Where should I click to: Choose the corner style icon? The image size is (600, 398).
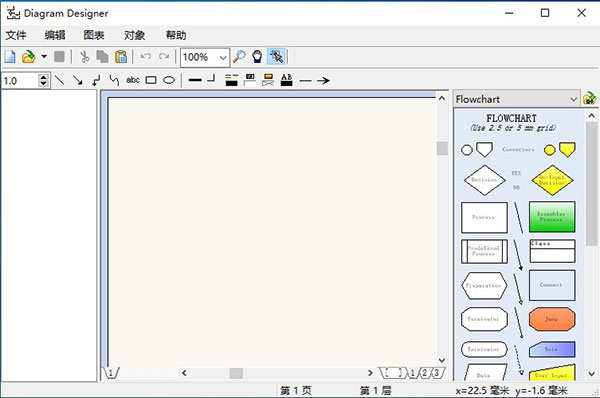pos(212,79)
